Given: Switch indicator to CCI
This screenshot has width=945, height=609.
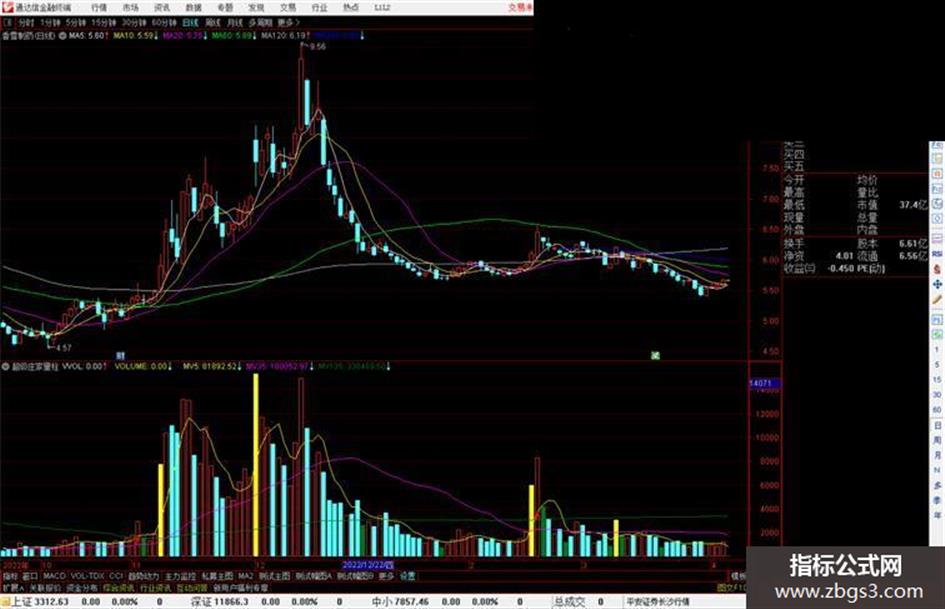Looking at the screenshot, I should pyautogui.click(x=116, y=576).
